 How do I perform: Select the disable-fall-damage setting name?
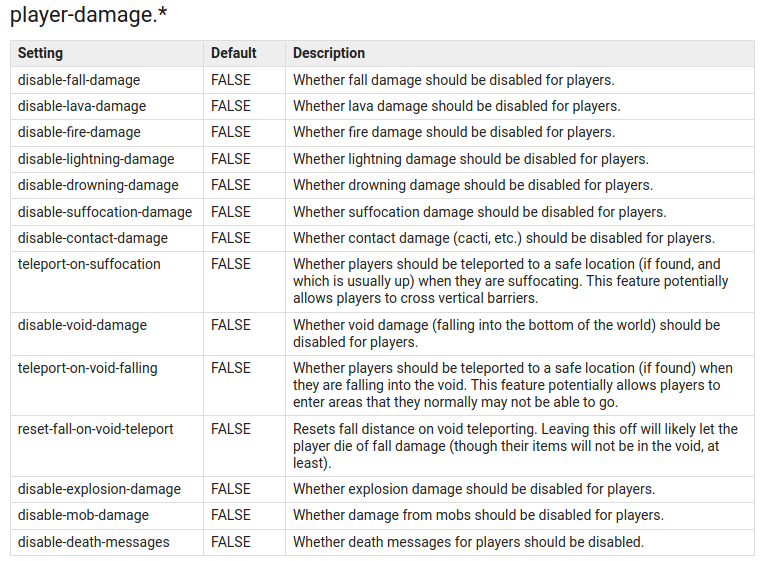(x=79, y=80)
